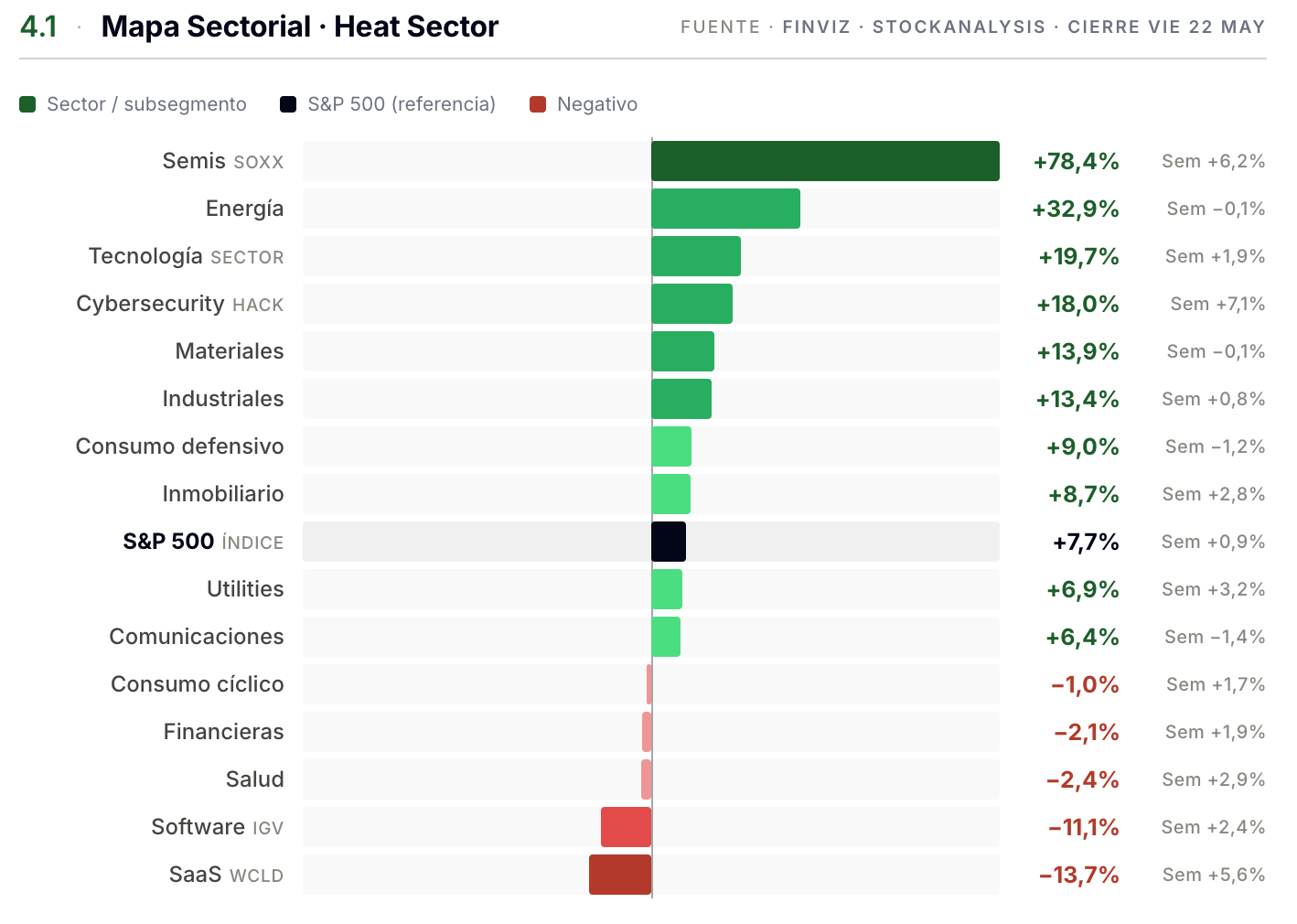Click the SaaS WCLD dark red bar
Image resolution: width=1297 pixels, height=924 pixels.
click(620, 875)
